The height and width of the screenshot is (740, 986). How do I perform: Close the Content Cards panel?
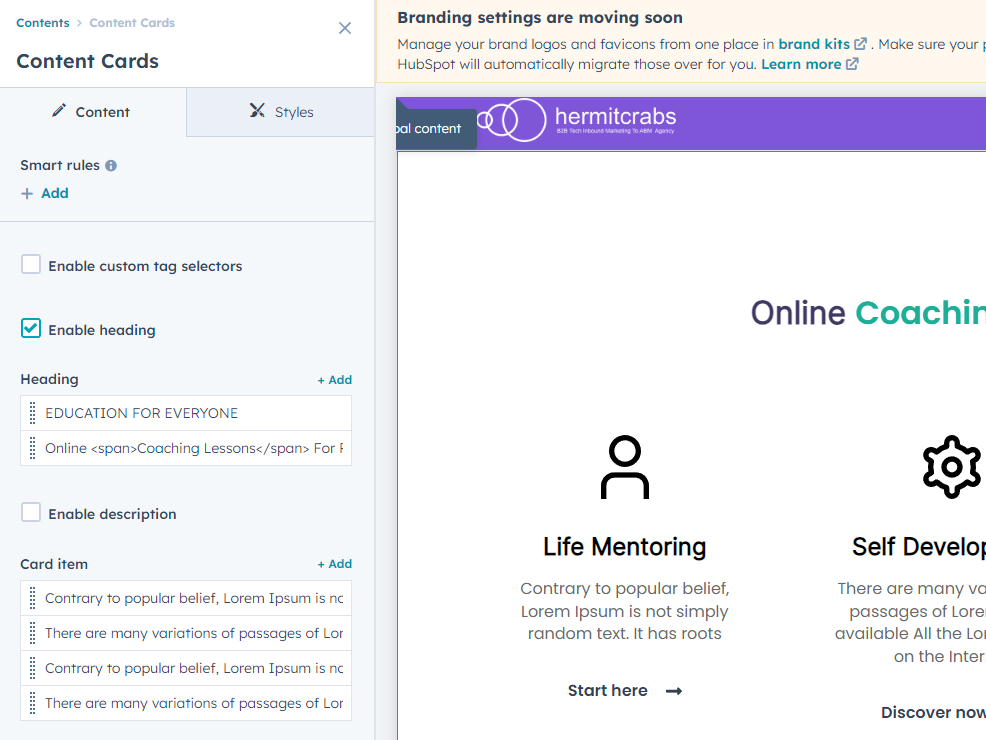point(345,28)
